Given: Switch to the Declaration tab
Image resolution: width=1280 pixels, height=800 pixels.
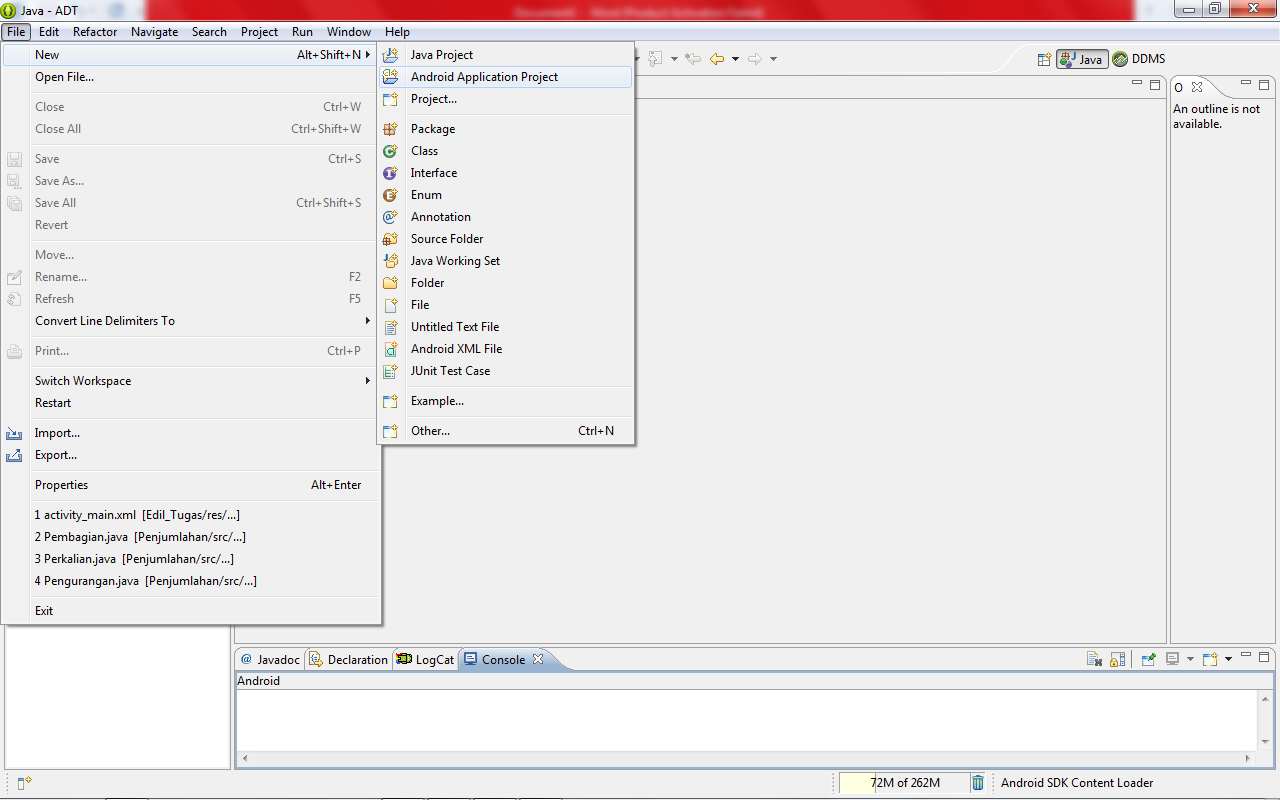Looking at the screenshot, I should 348,659.
